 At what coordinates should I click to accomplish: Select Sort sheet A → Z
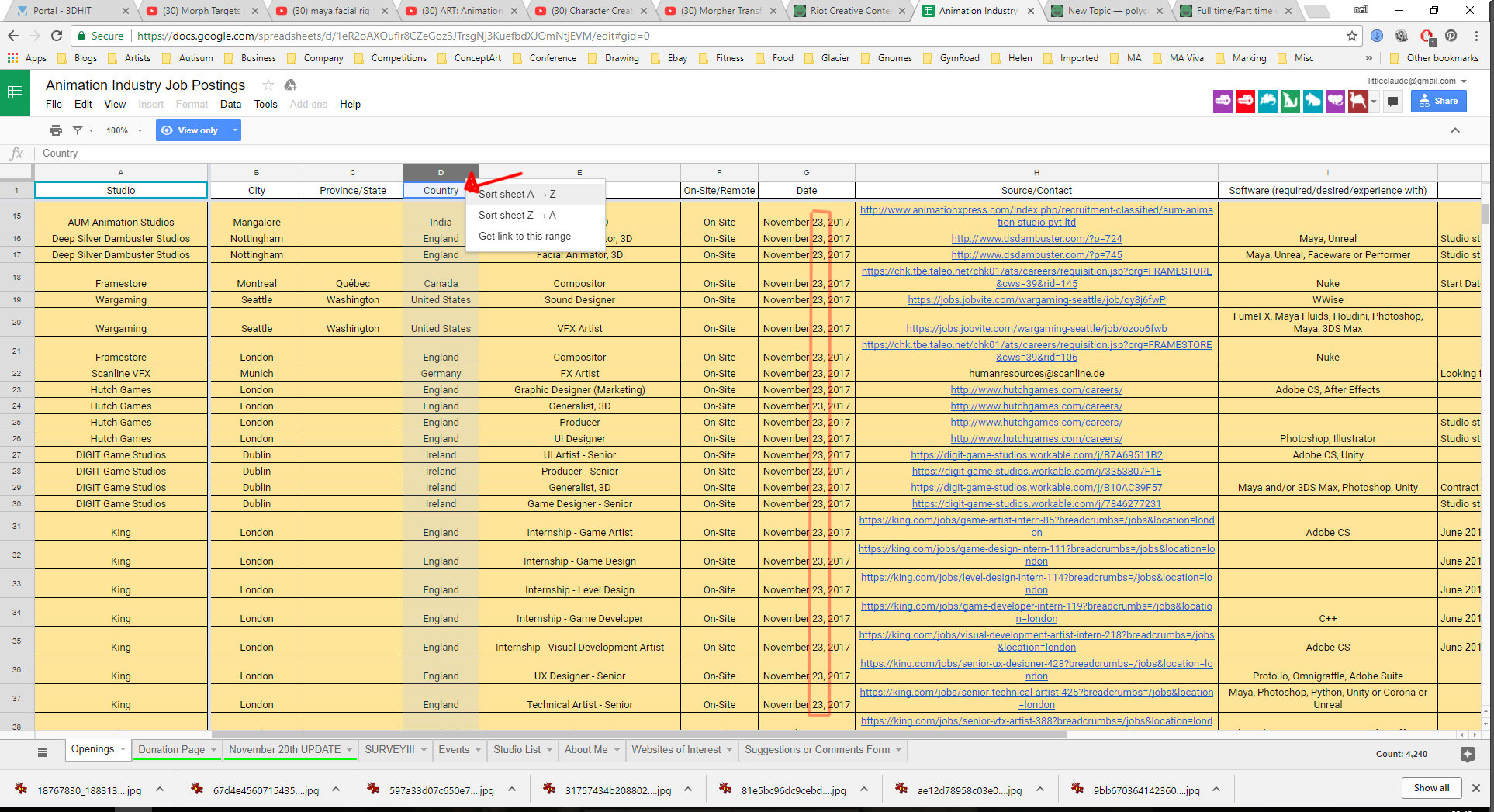(536, 194)
